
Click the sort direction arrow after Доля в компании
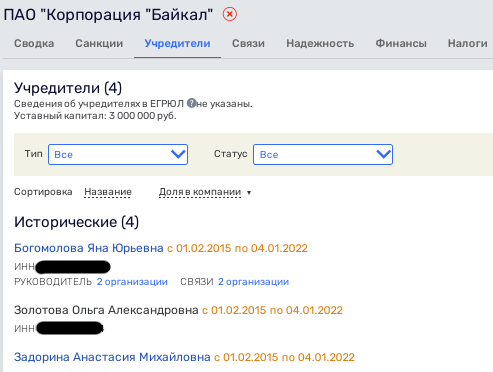click(249, 193)
